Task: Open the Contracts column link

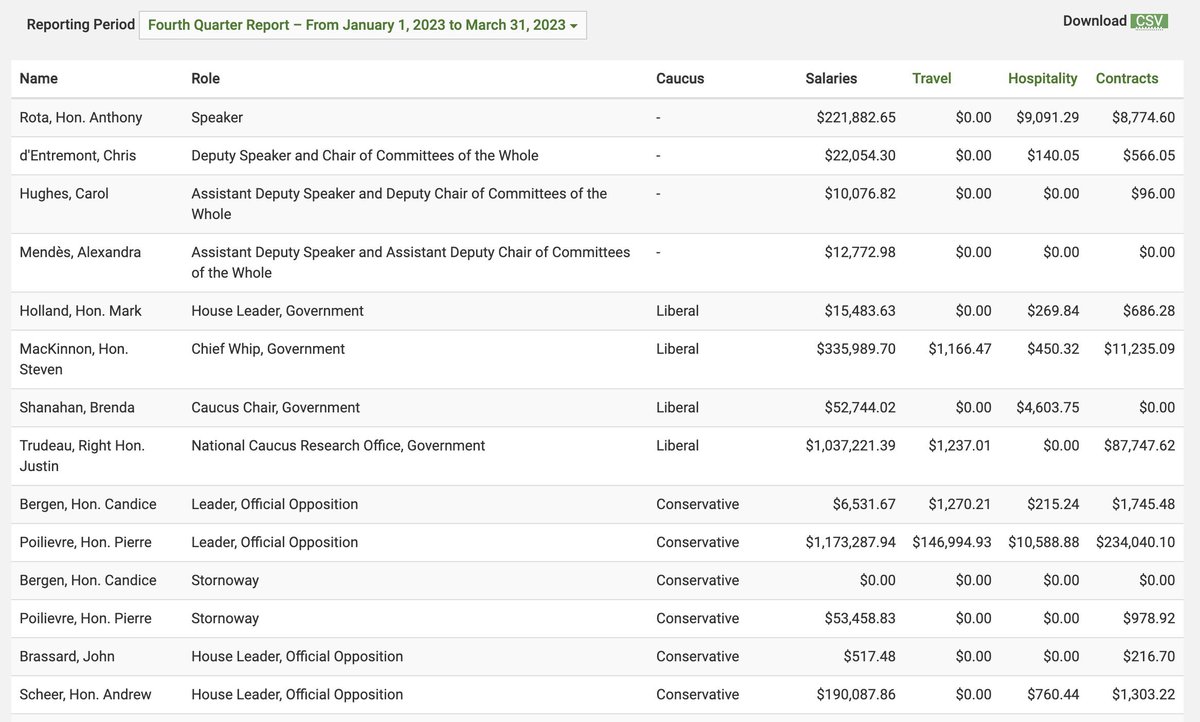Action: [1127, 78]
